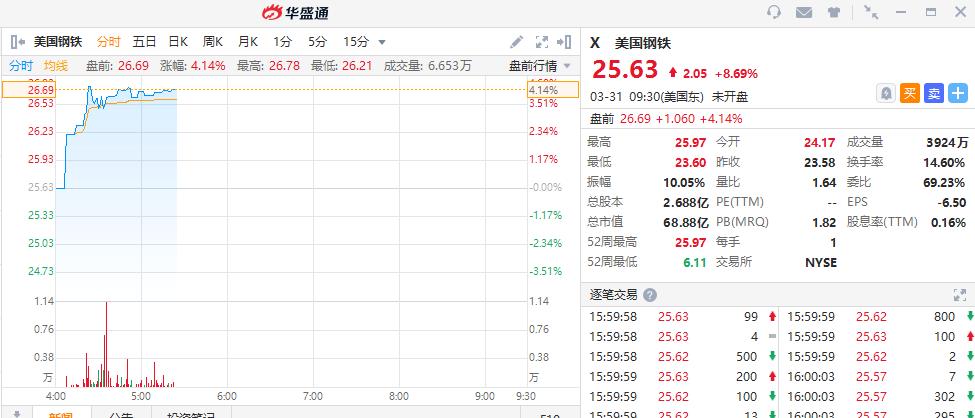Open customer service headset icon

click(774, 12)
